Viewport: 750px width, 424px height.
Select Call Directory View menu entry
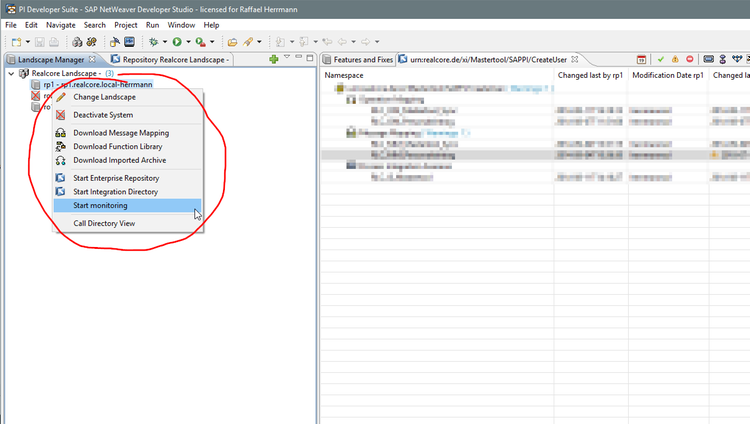tap(128, 223)
